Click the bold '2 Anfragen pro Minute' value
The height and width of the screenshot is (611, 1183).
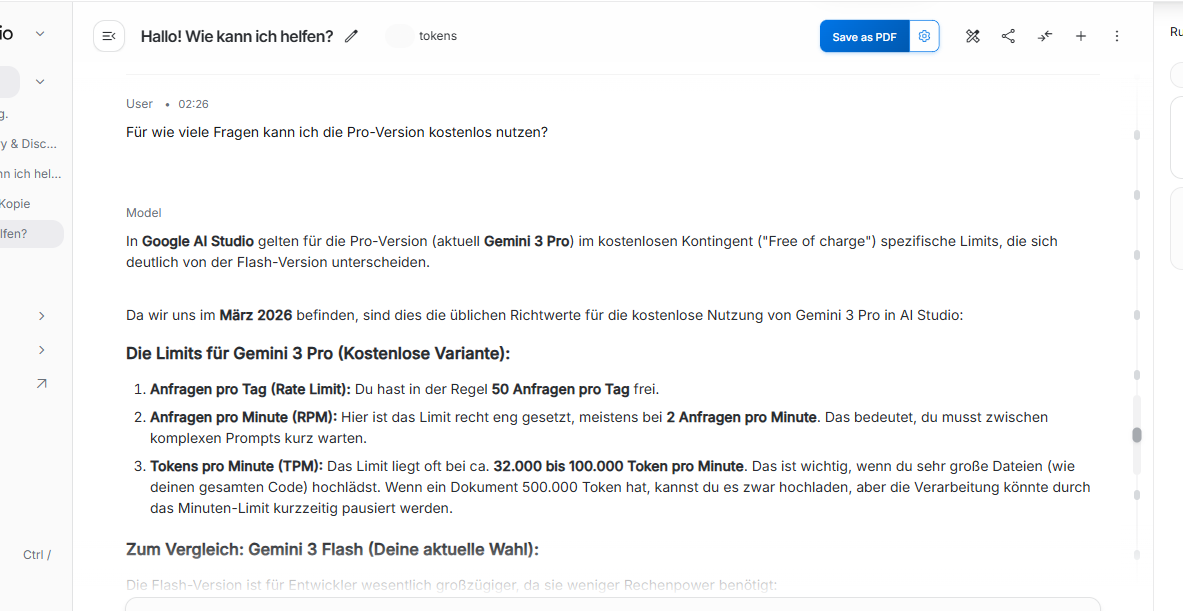741,416
